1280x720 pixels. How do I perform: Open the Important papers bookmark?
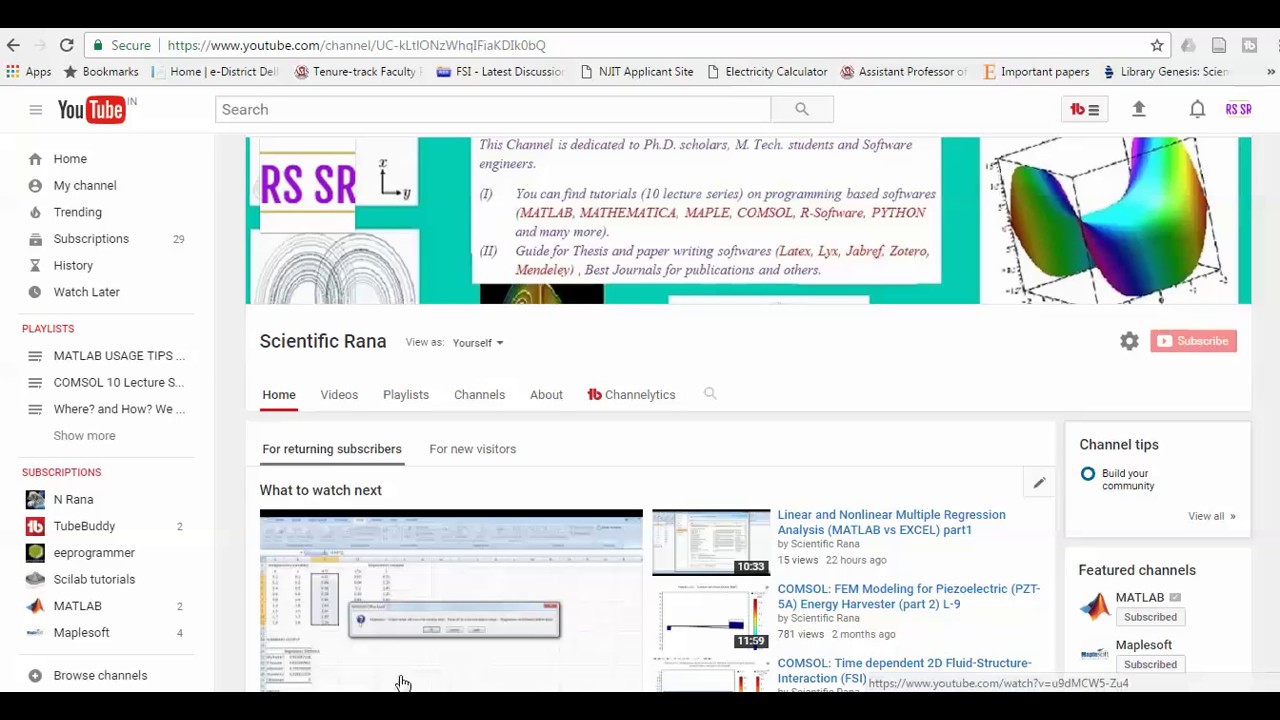click(1036, 72)
